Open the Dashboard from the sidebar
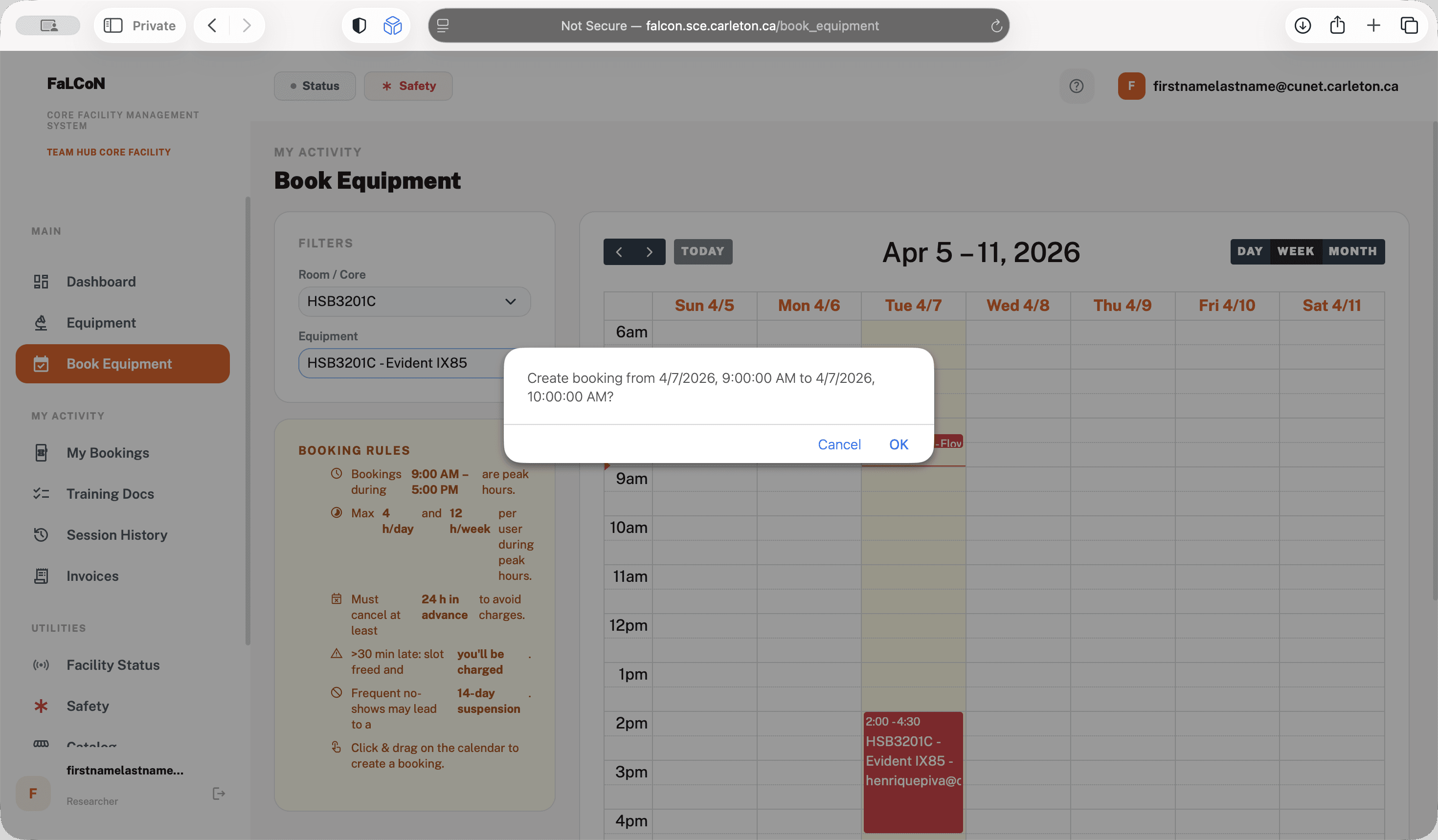 tap(123, 282)
